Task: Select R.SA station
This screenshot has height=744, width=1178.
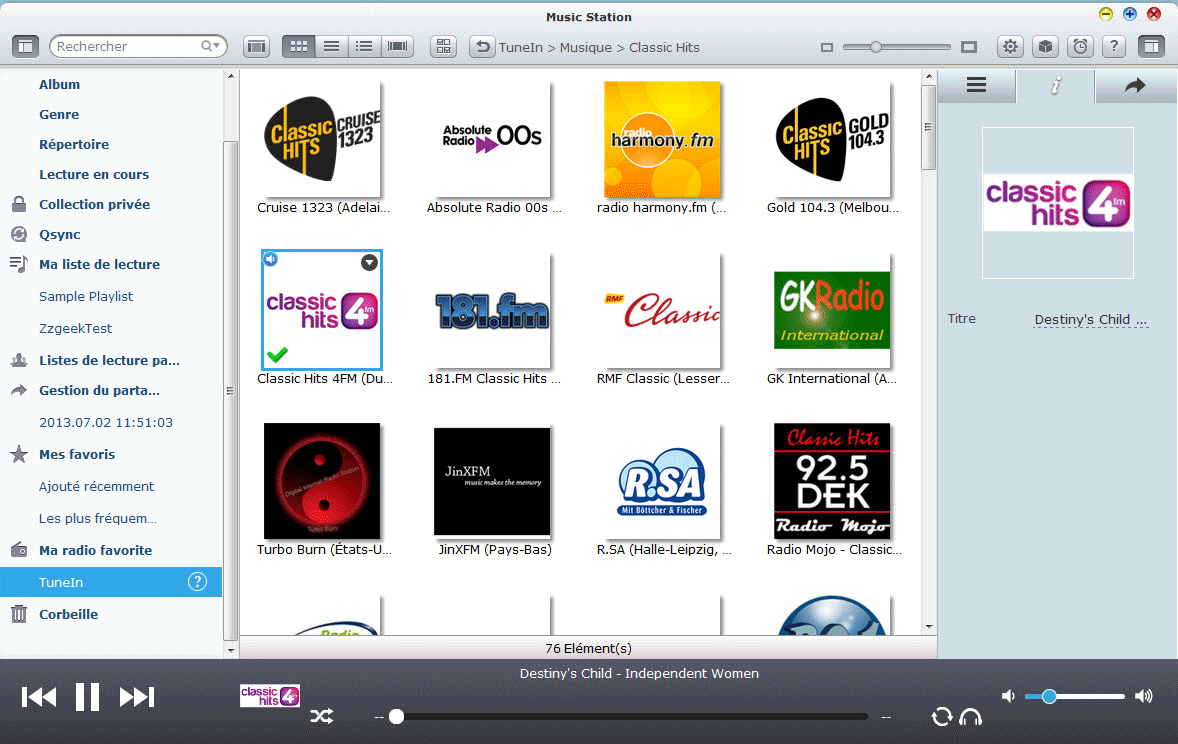Action: point(662,481)
